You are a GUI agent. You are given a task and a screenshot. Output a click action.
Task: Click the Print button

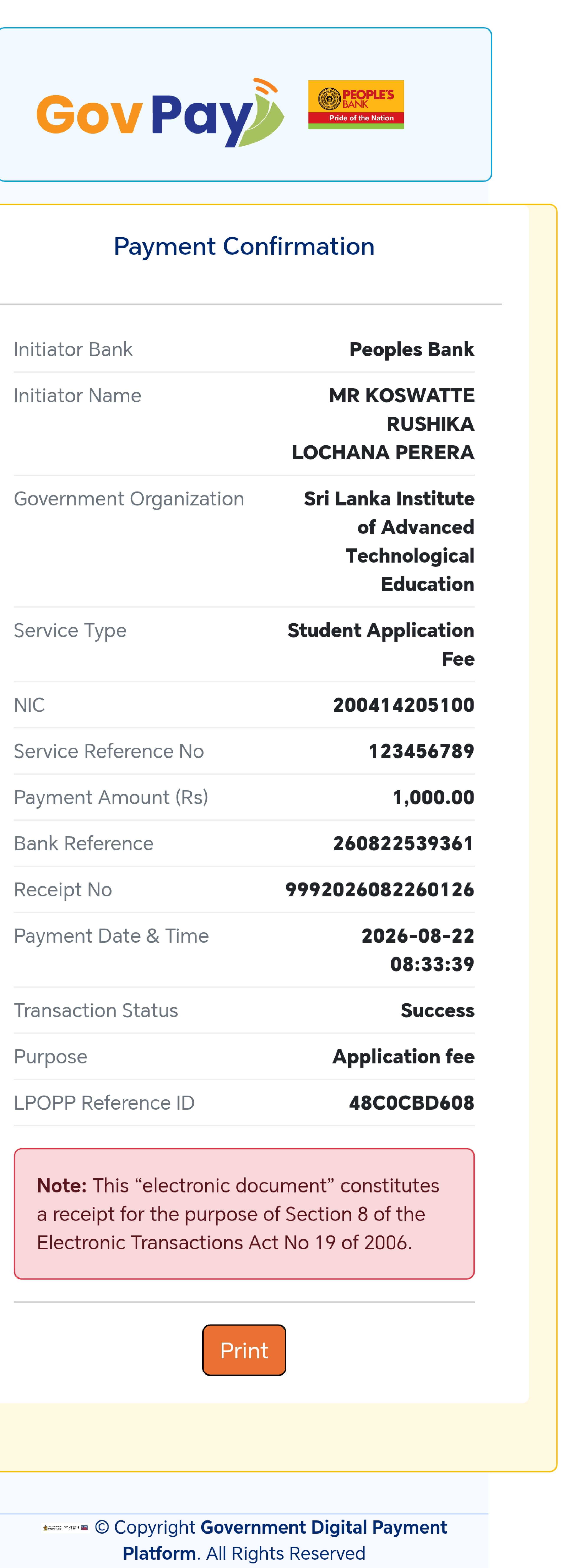click(244, 1350)
